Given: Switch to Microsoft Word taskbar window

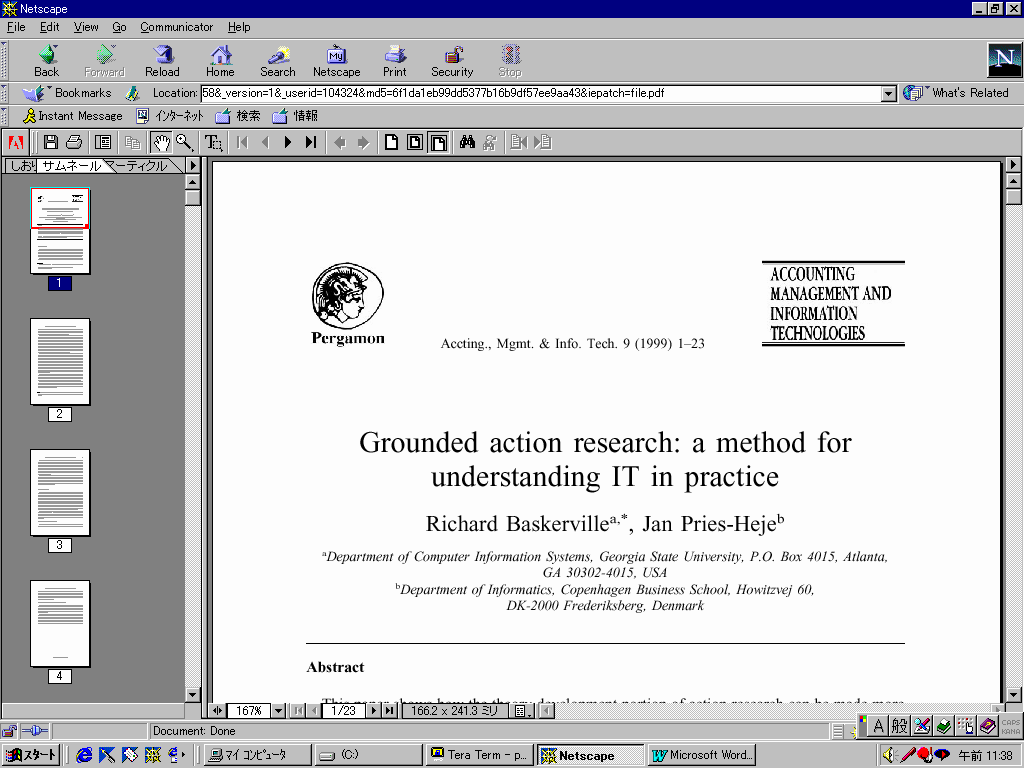Looking at the screenshot, I should click(703, 755).
